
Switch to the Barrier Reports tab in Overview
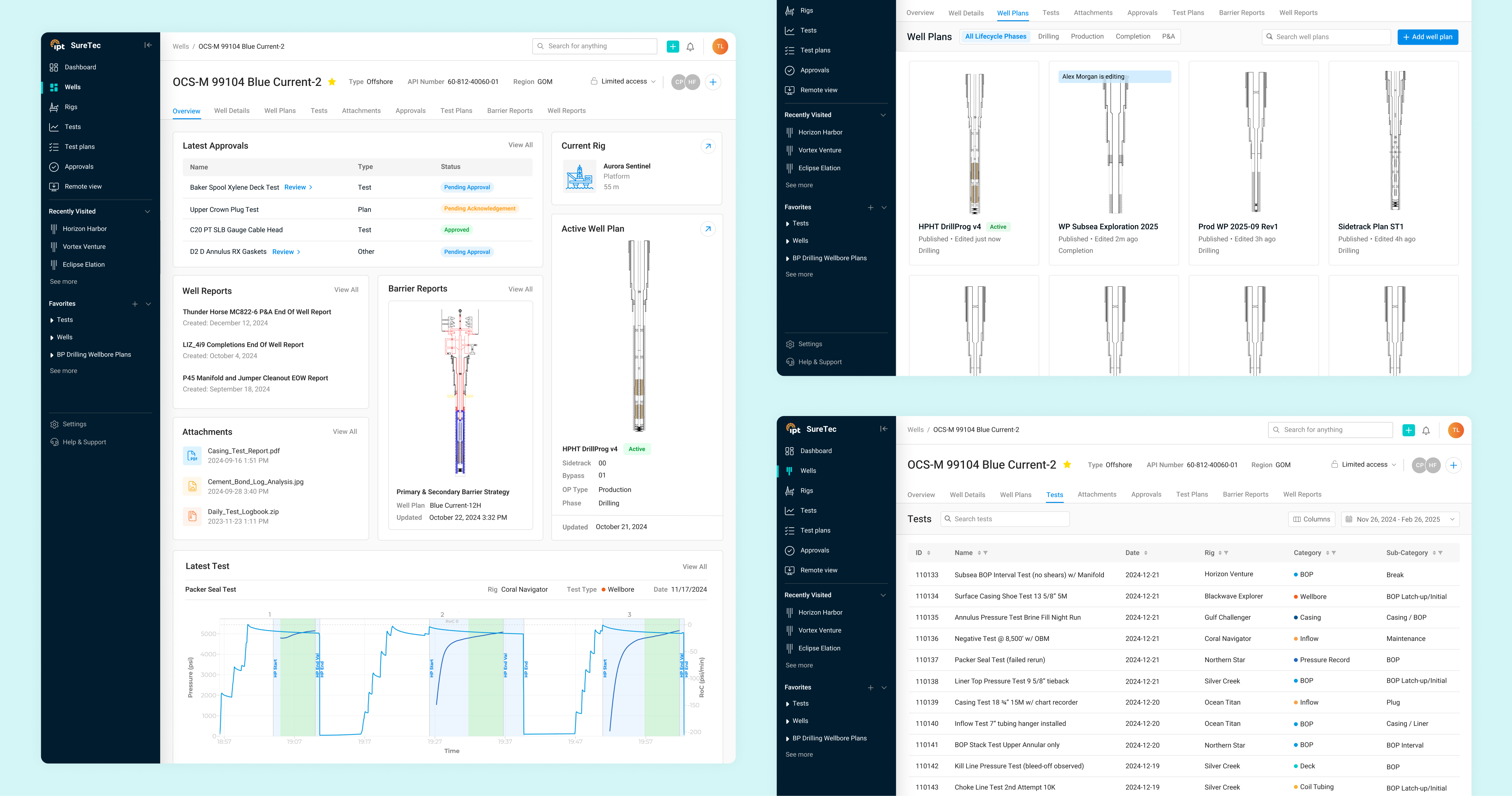click(x=509, y=111)
